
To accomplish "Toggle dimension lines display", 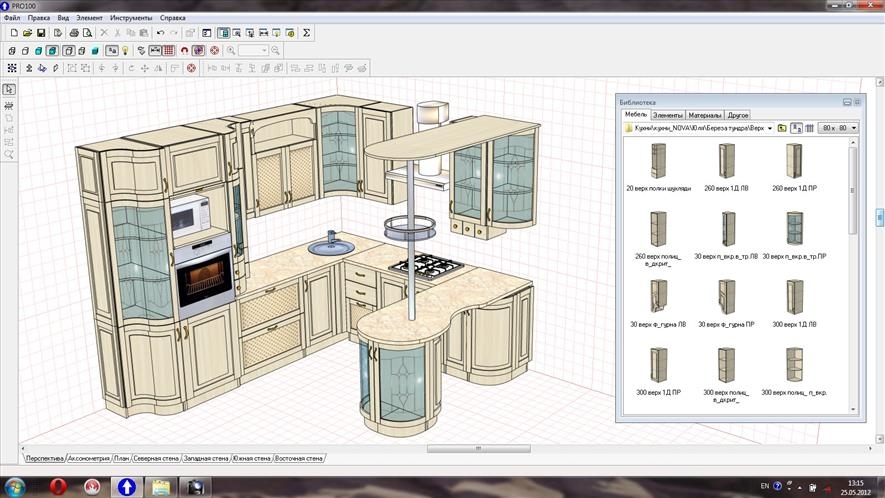I will [x=155, y=51].
